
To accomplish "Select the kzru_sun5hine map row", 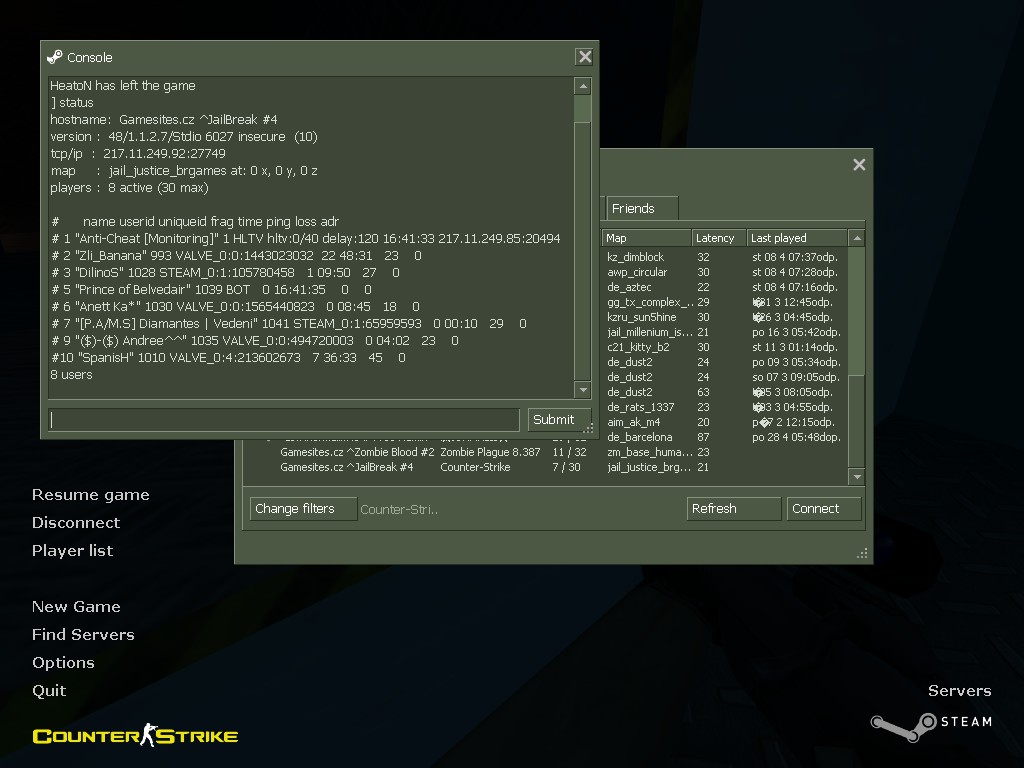I will (725, 317).
